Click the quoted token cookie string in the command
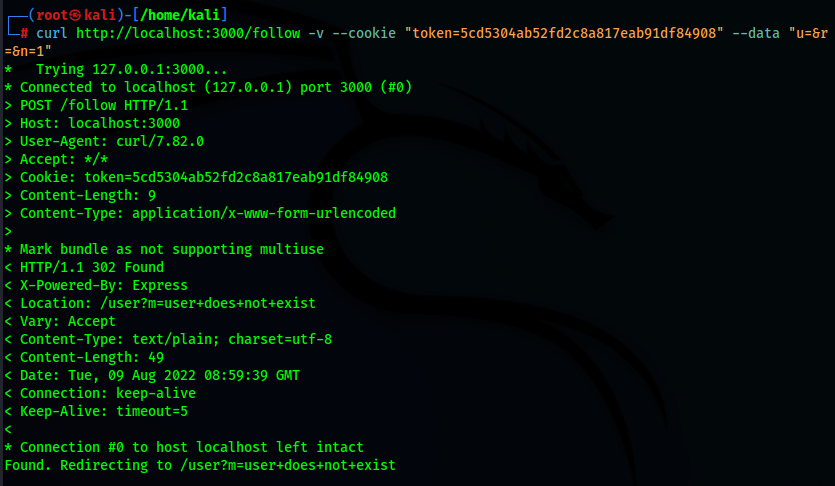Viewport: 835px width, 486px height. [563, 33]
